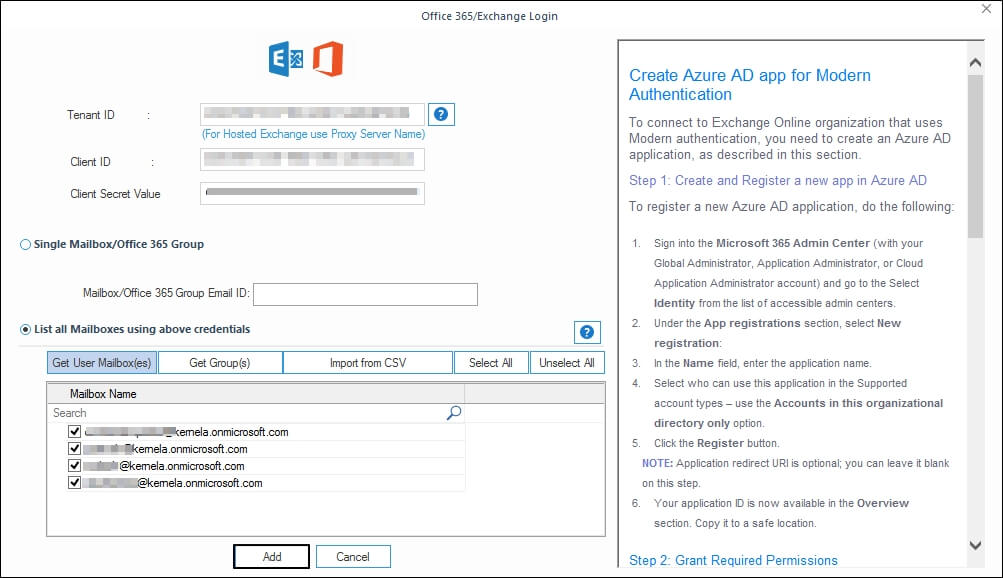Click Create Azure AD app for Modern Authentication heading
Screen dimensions: 1003x578
point(750,84)
